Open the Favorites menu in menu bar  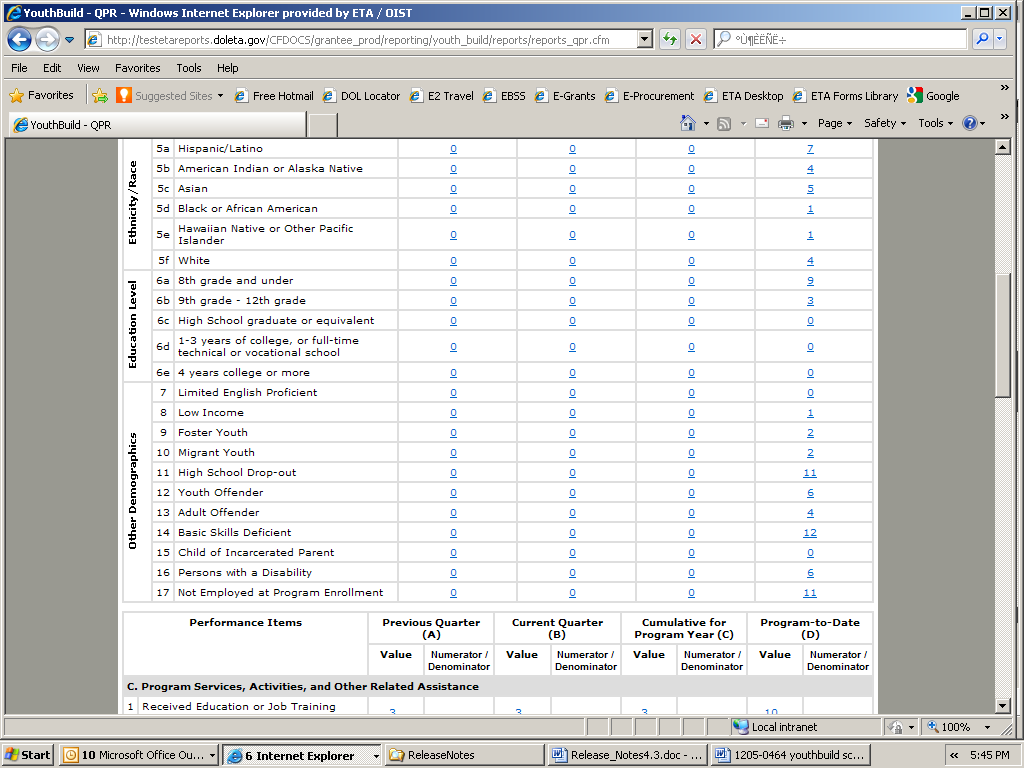[137, 68]
